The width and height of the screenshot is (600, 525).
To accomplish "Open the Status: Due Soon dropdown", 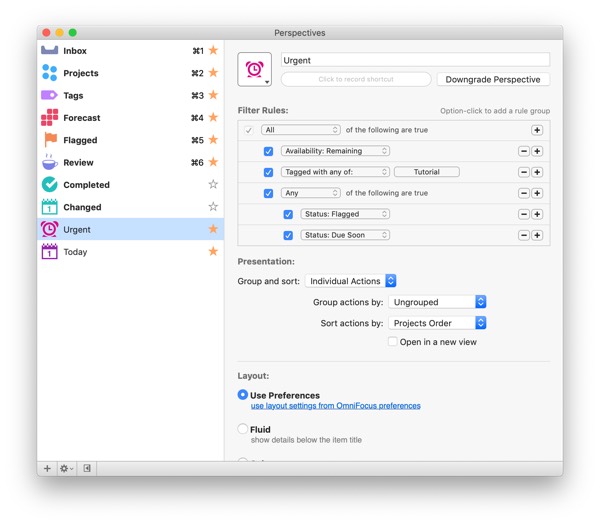I will tap(345, 235).
